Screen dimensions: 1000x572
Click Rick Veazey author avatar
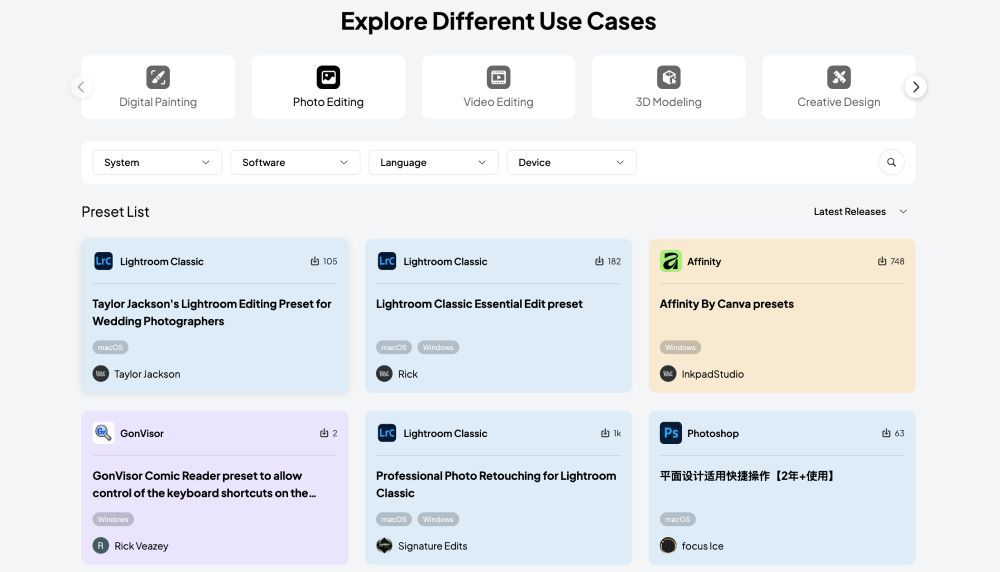coord(101,546)
